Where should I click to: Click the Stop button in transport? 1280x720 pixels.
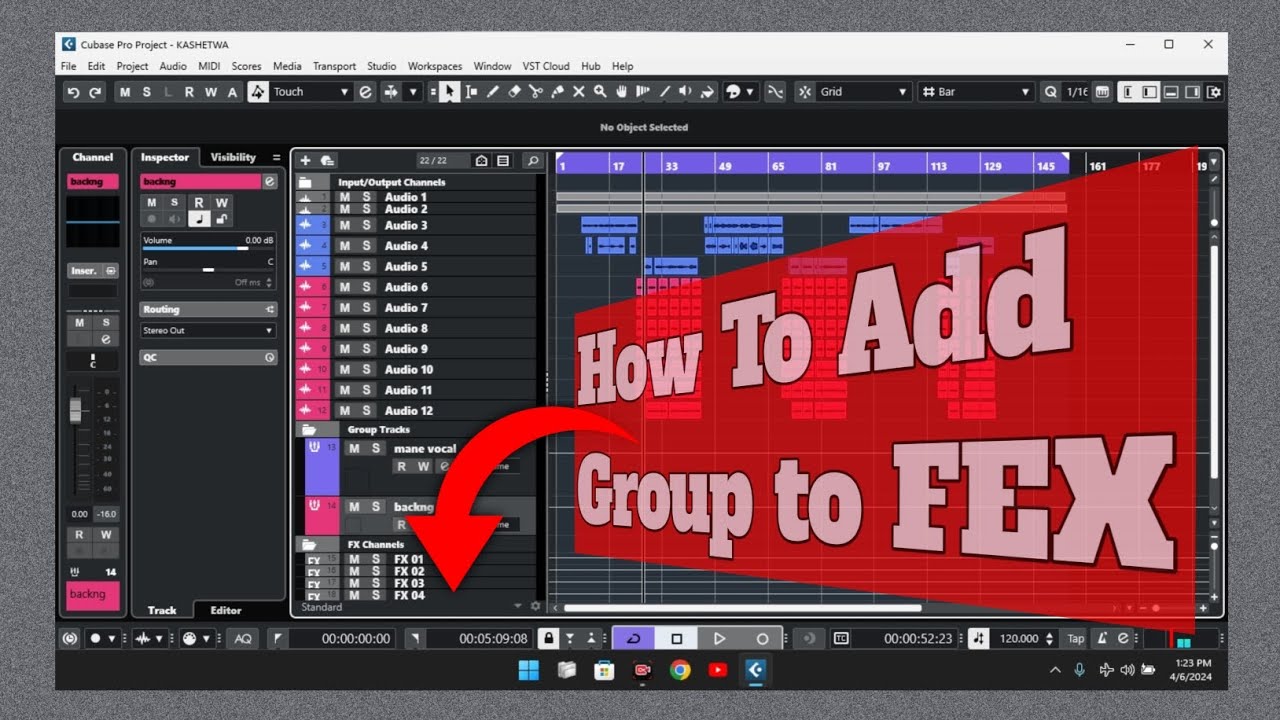676,638
